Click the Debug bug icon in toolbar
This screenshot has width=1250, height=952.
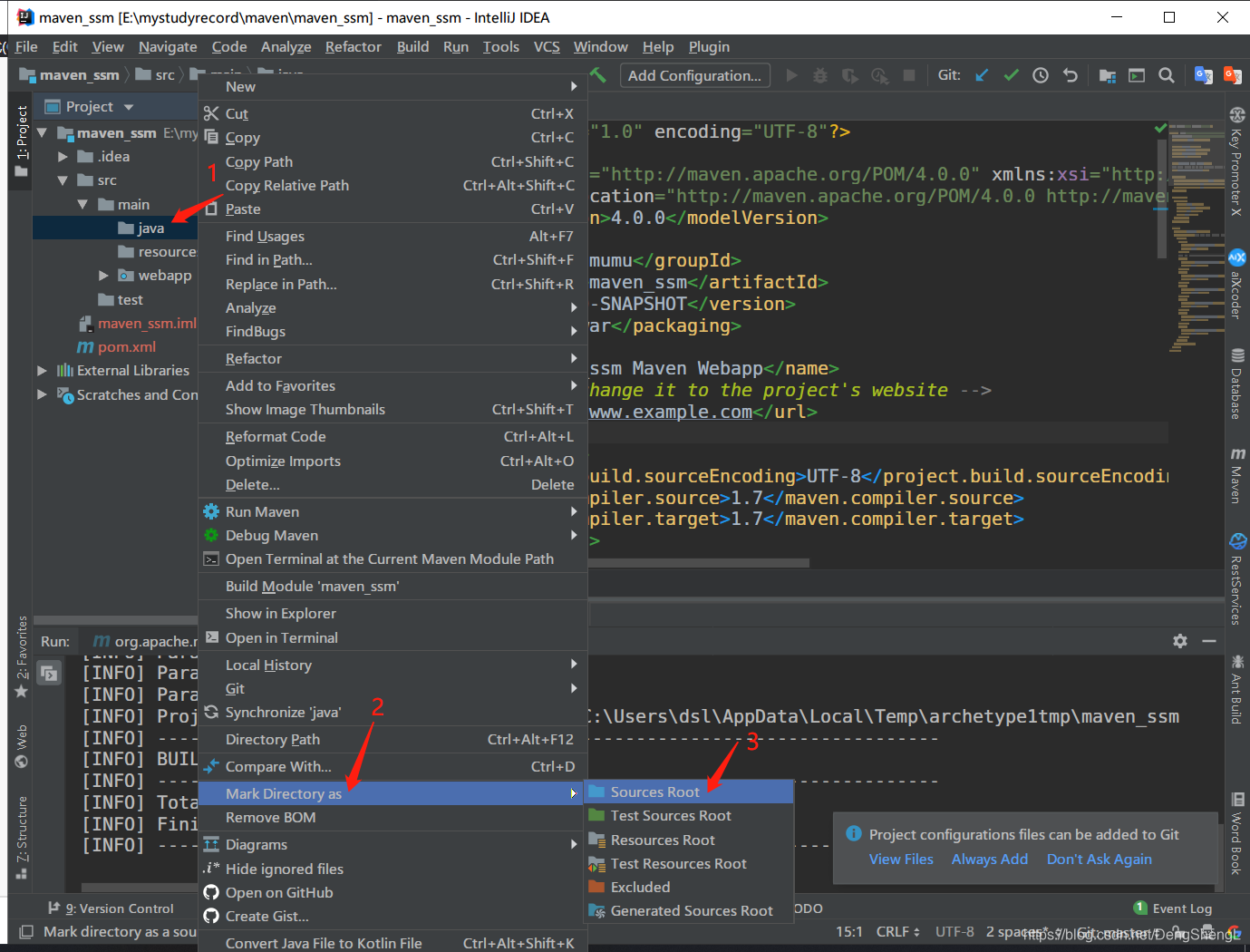tap(820, 75)
